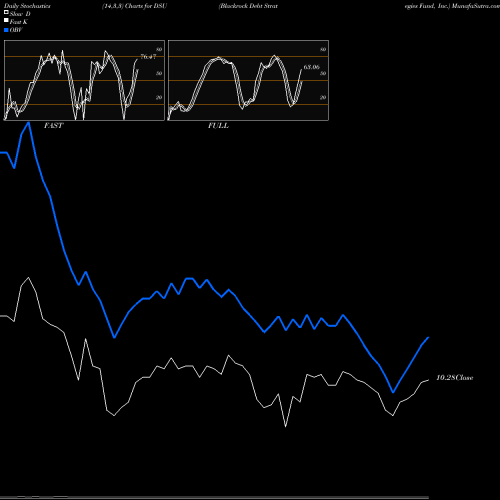Screen dimensions: 500x500
Task: Click the blue OBV legend swatch
Action: (6, 30)
